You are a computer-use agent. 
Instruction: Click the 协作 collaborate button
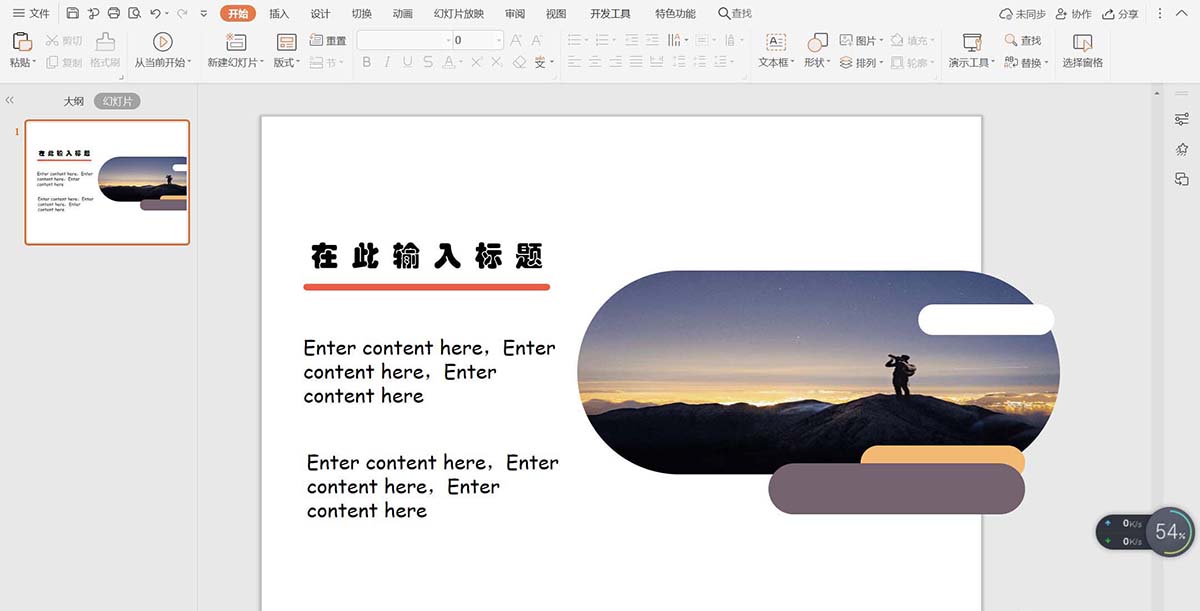(x=1074, y=14)
